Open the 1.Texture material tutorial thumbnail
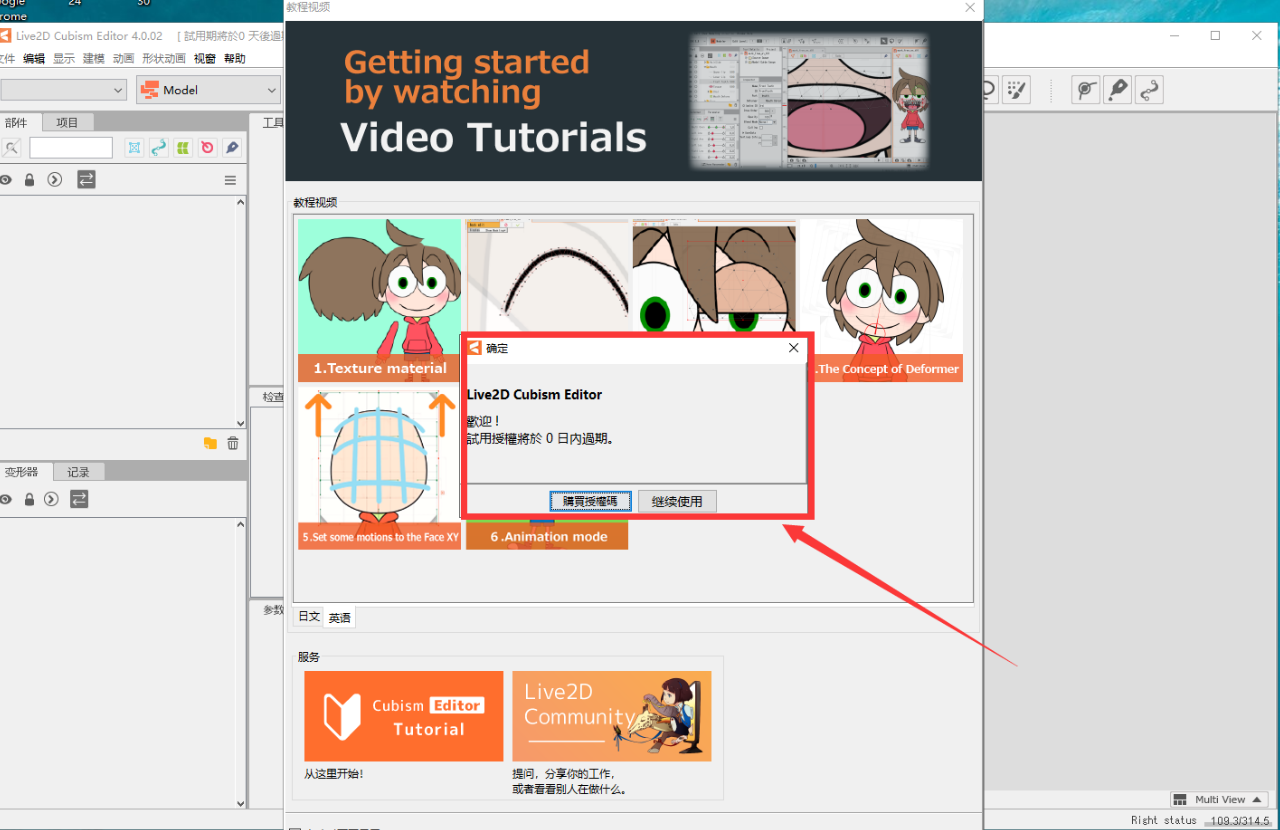The image size is (1280, 830). 380,301
